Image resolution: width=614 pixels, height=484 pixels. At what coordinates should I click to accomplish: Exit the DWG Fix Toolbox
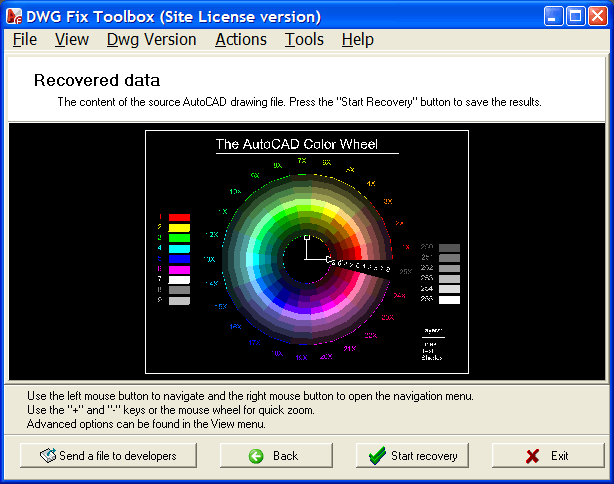coord(548,455)
